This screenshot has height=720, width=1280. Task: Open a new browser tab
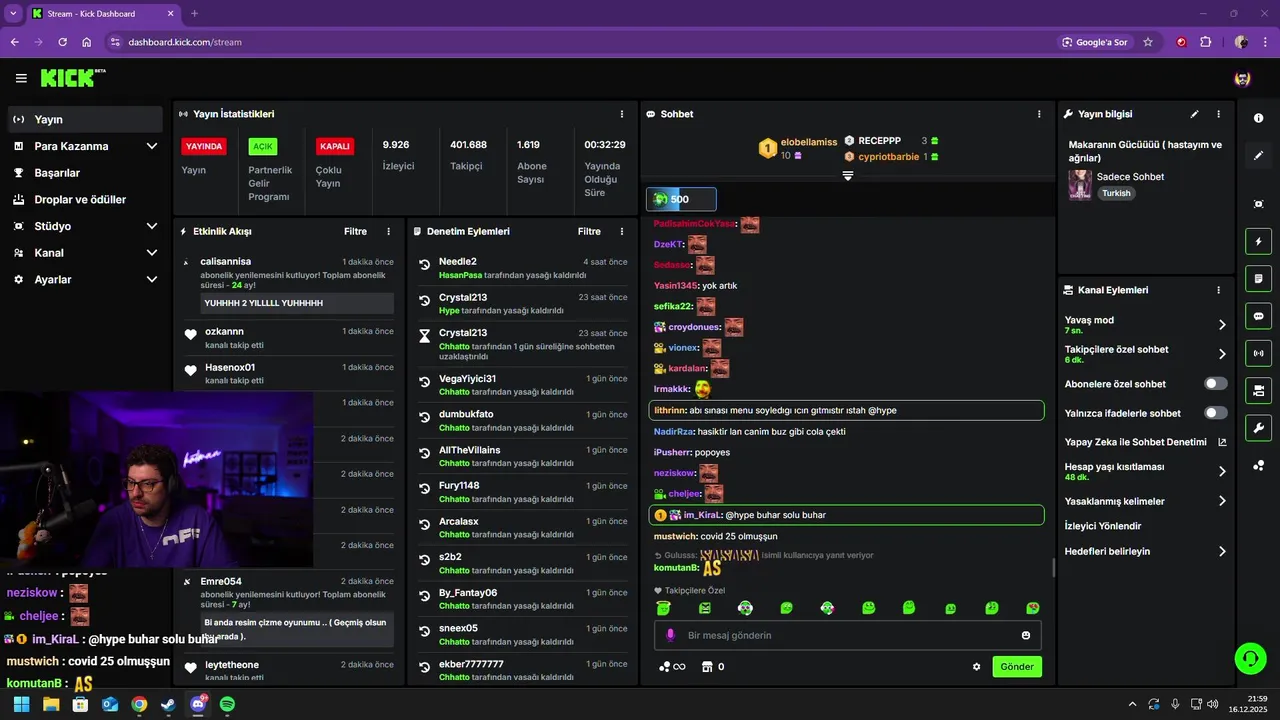tap(195, 14)
